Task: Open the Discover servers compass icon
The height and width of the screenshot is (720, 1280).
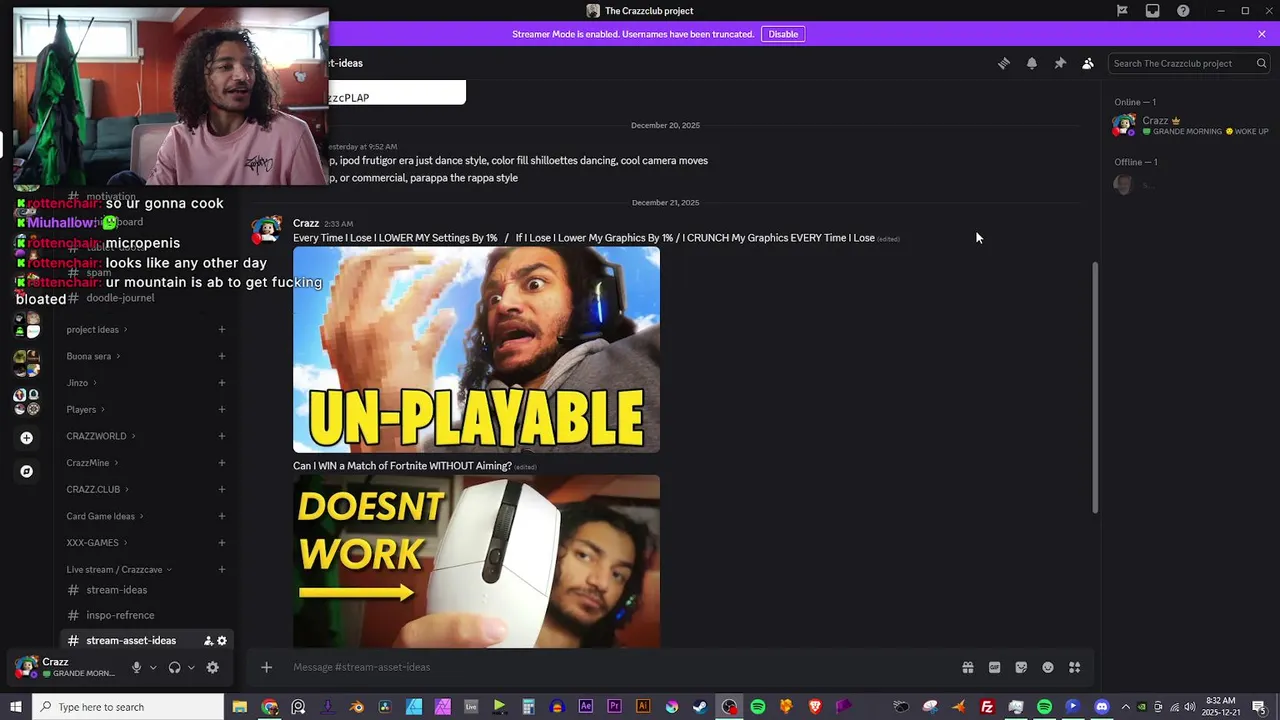Action: coord(27,471)
